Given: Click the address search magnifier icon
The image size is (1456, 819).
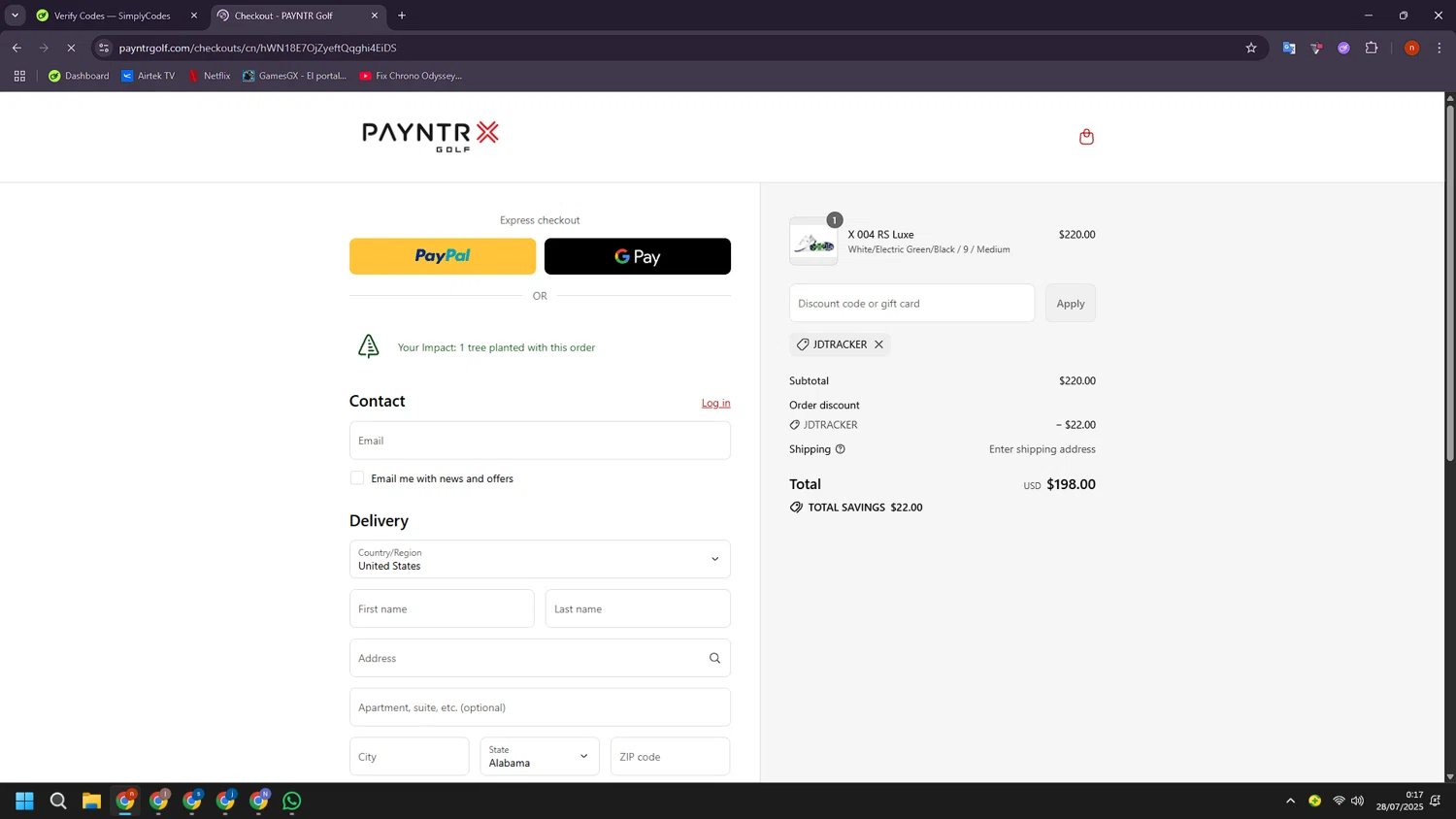Looking at the screenshot, I should pyautogui.click(x=714, y=658).
